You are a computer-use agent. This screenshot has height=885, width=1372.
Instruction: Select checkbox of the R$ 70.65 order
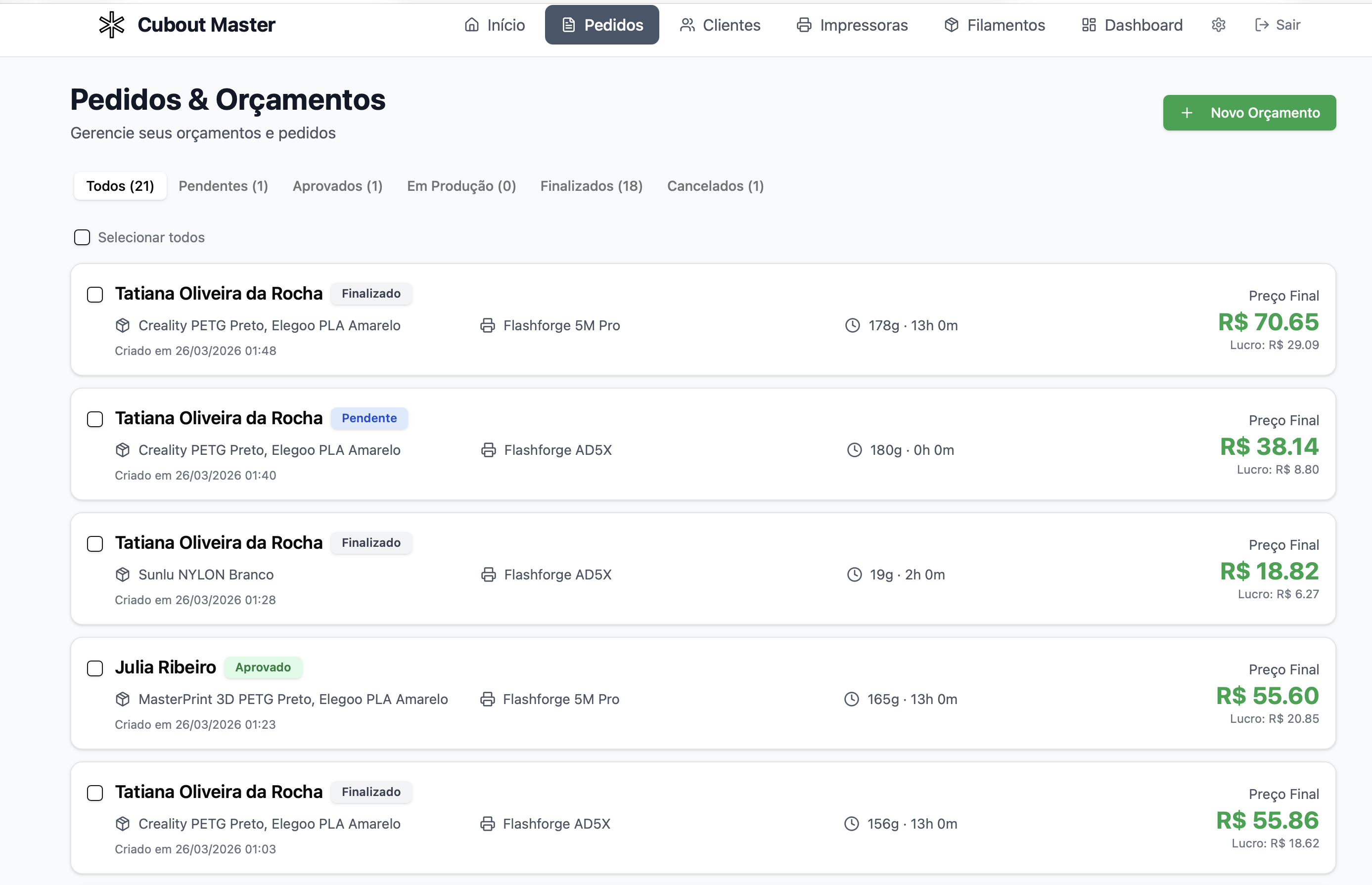[95, 295]
